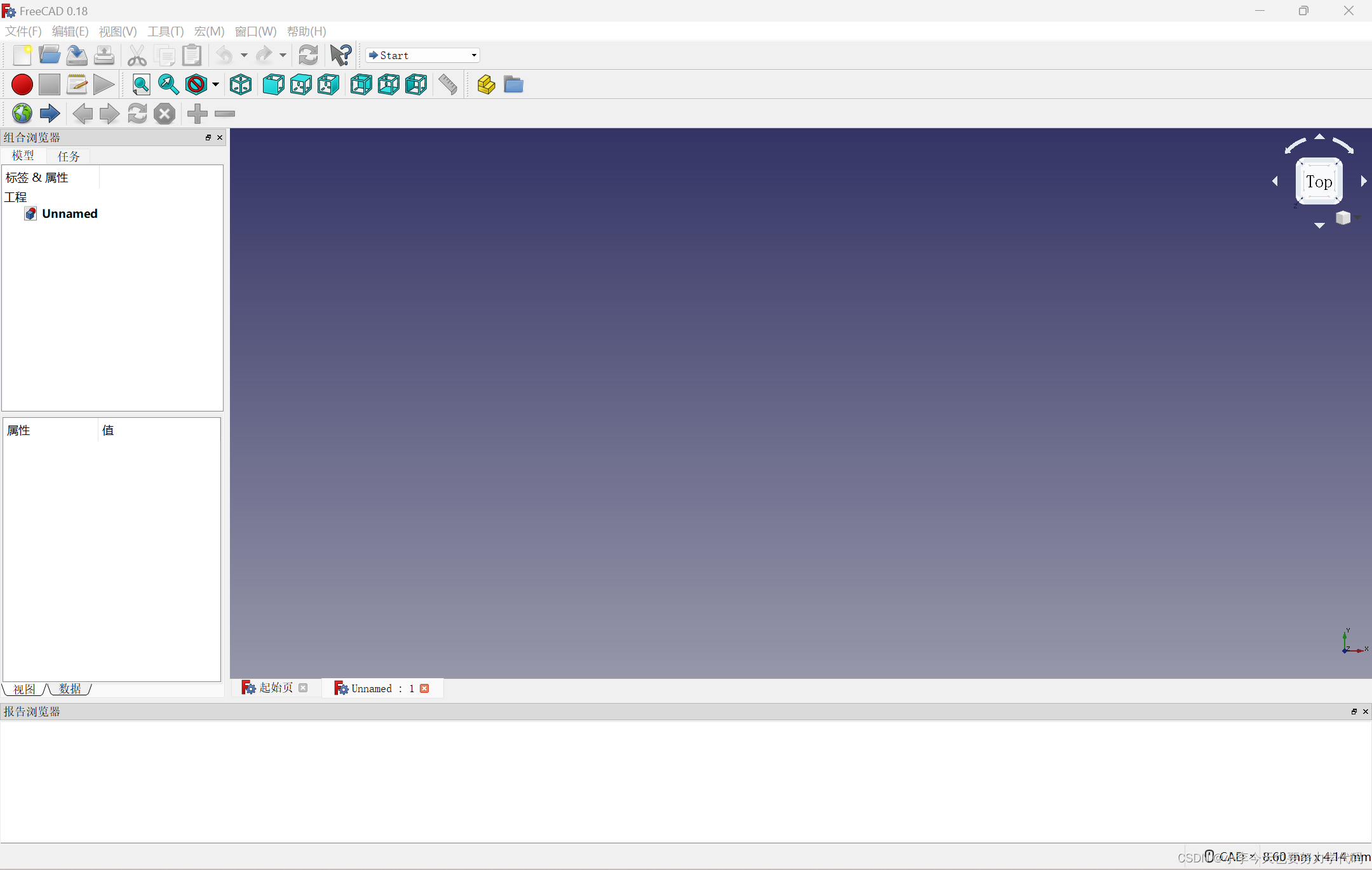
Task: Open the Start workbench dropdown
Action: coord(422,55)
